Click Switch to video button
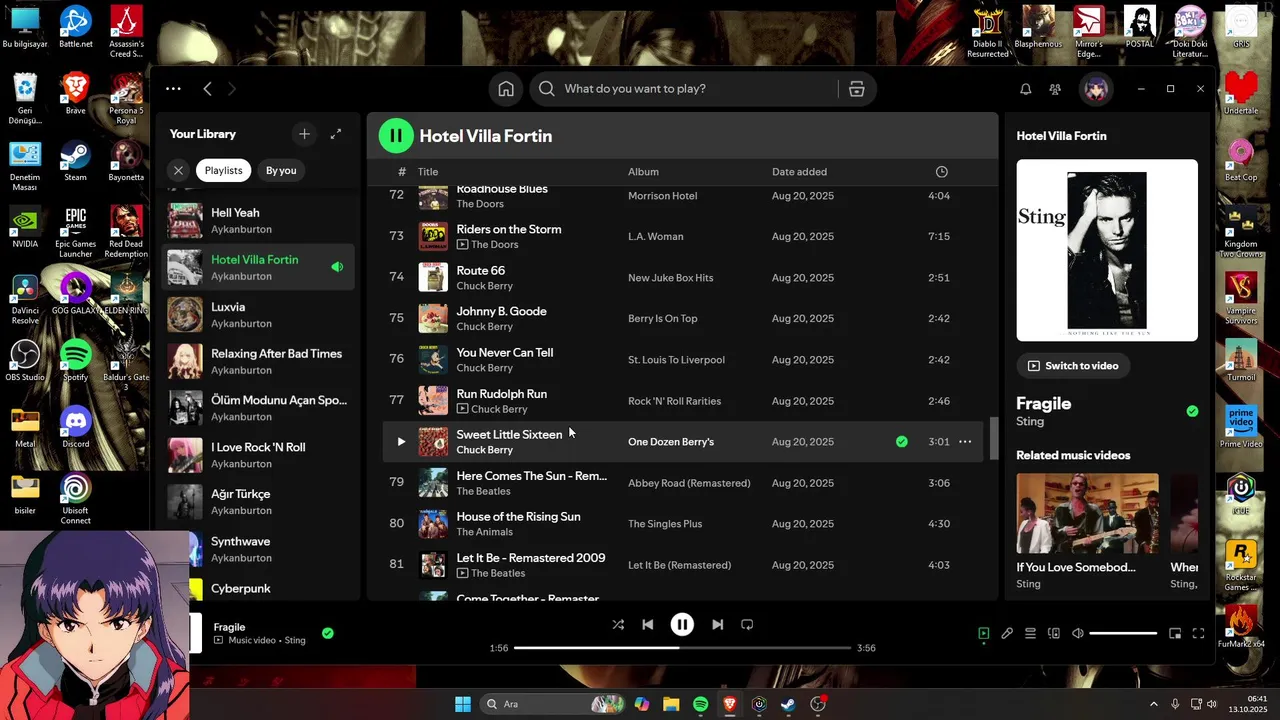Screen dimensions: 1280x720 coord(1073,366)
